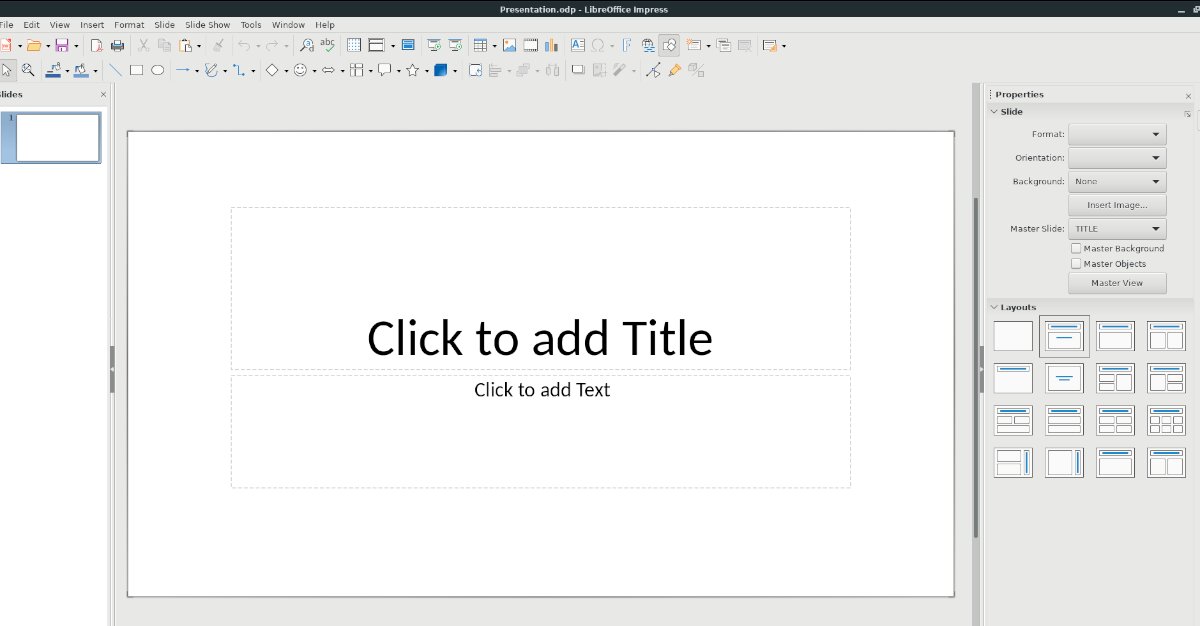Click the Spelling check icon
1200x626 pixels.
327,45
